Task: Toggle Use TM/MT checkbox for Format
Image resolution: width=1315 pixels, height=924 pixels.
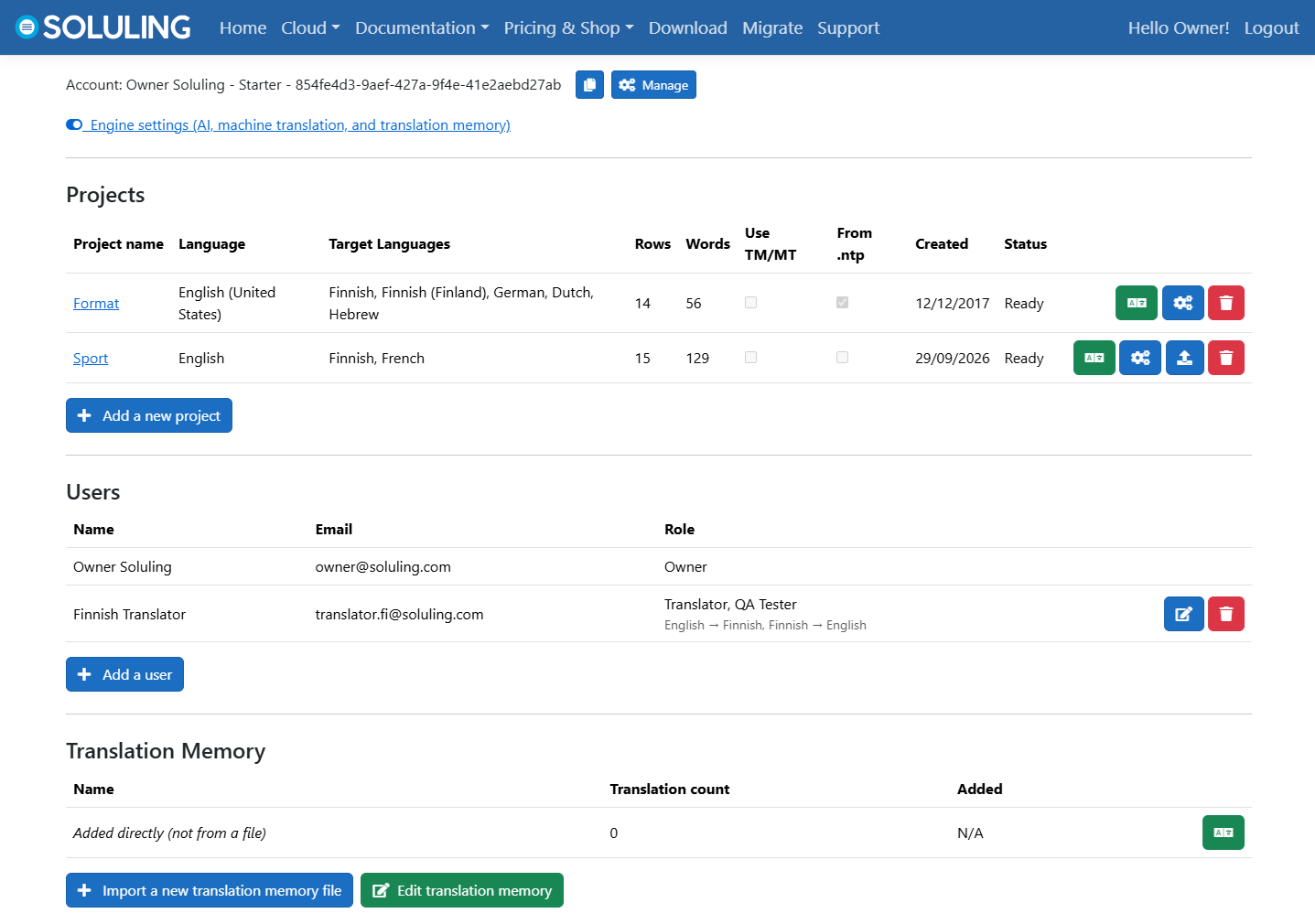Action: 750,303
